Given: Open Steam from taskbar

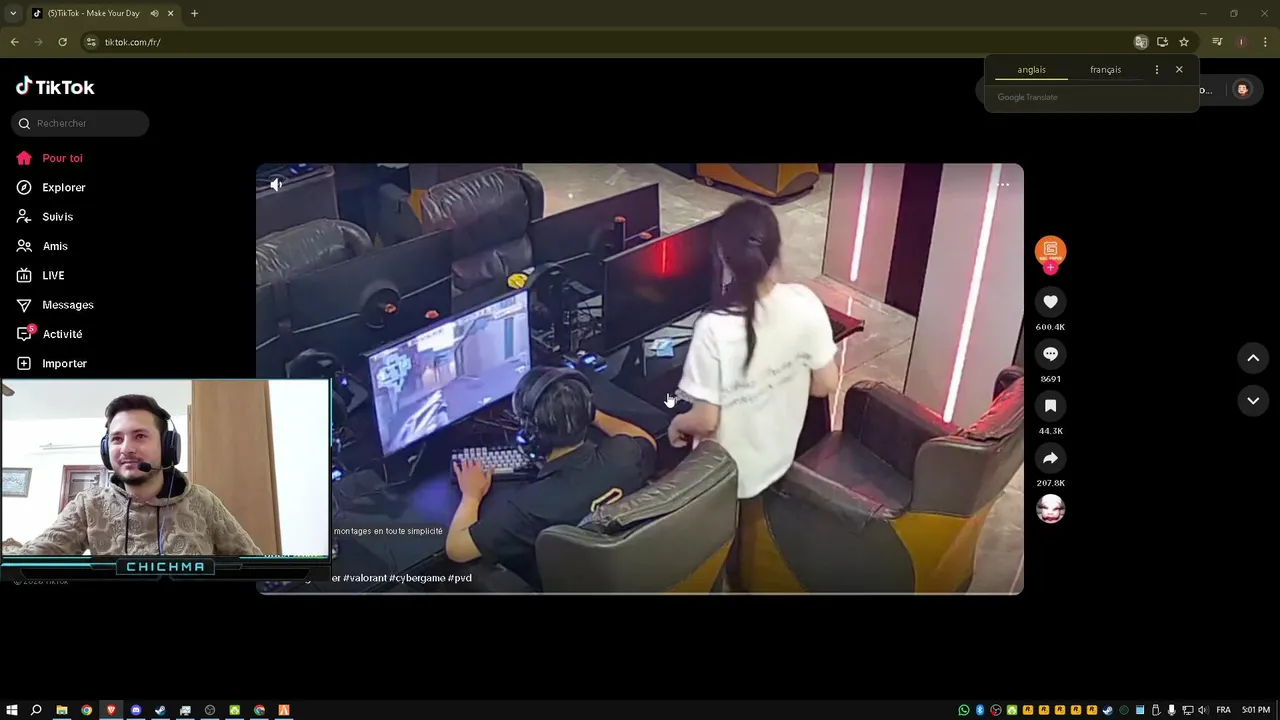Looking at the screenshot, I should [160, 710].
